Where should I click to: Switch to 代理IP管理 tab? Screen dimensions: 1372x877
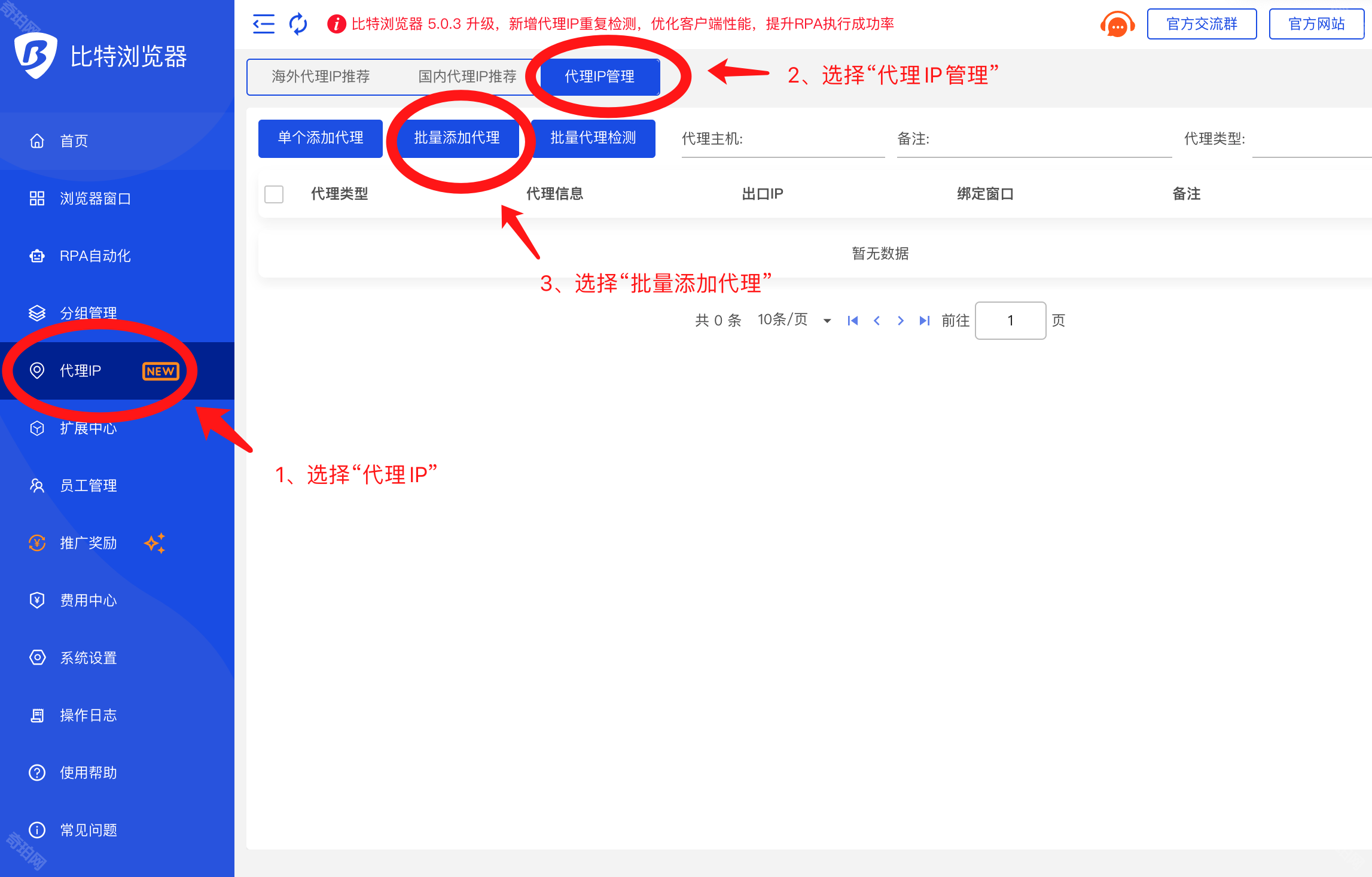point(600,77)
